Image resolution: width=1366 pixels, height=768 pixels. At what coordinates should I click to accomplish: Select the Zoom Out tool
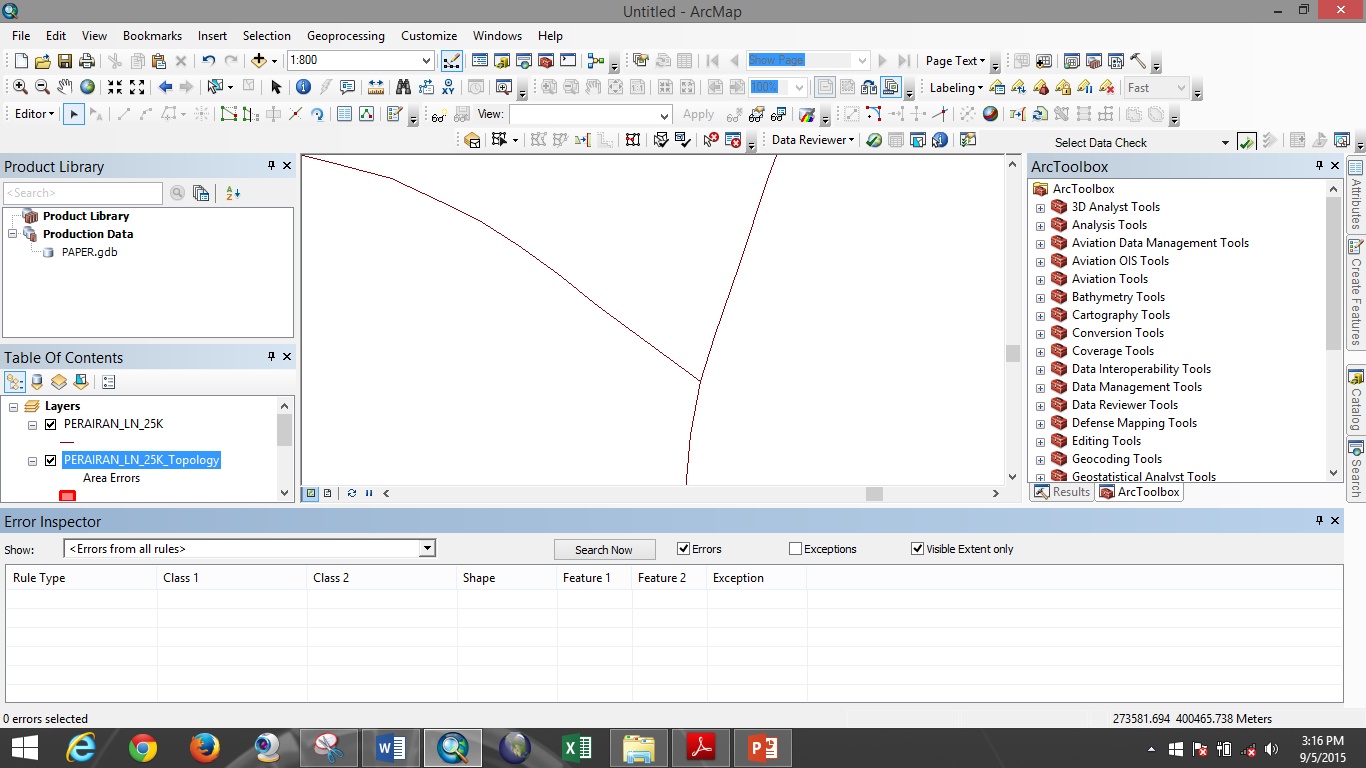42,87
